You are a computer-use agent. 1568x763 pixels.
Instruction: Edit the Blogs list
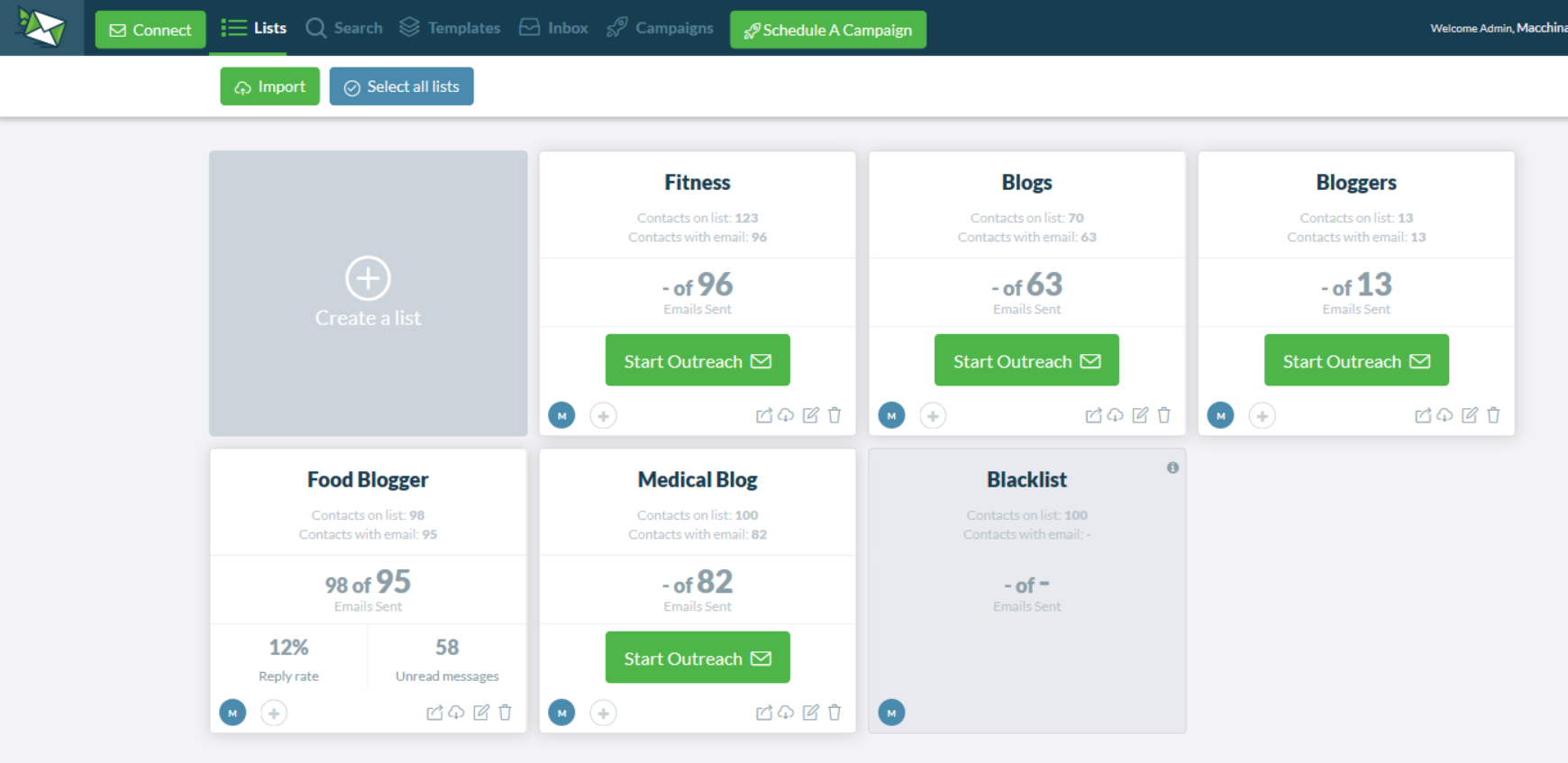[x=1140, y=415]
